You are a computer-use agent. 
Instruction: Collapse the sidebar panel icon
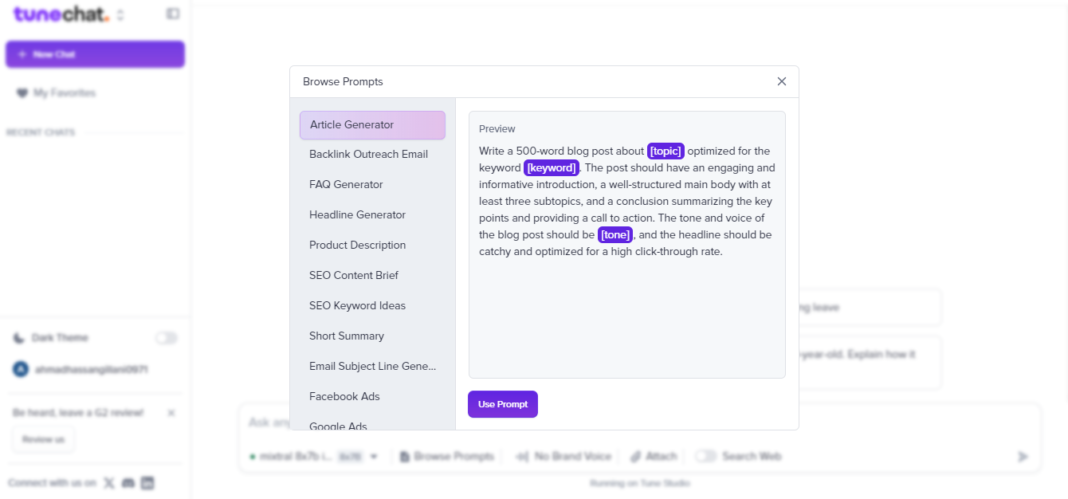[x=173, y=14]
